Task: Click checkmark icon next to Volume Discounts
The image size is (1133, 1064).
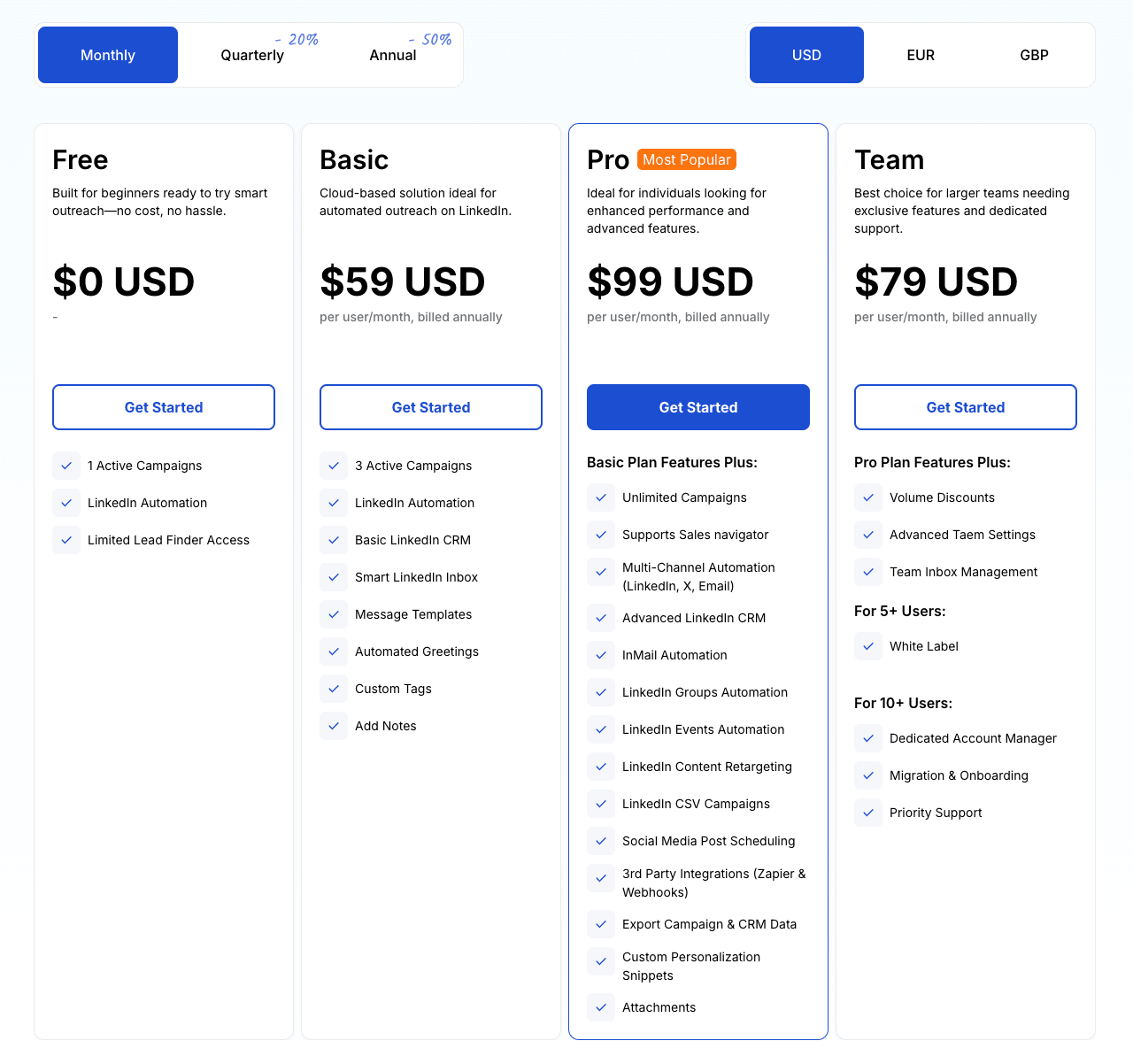Action: 868,497
